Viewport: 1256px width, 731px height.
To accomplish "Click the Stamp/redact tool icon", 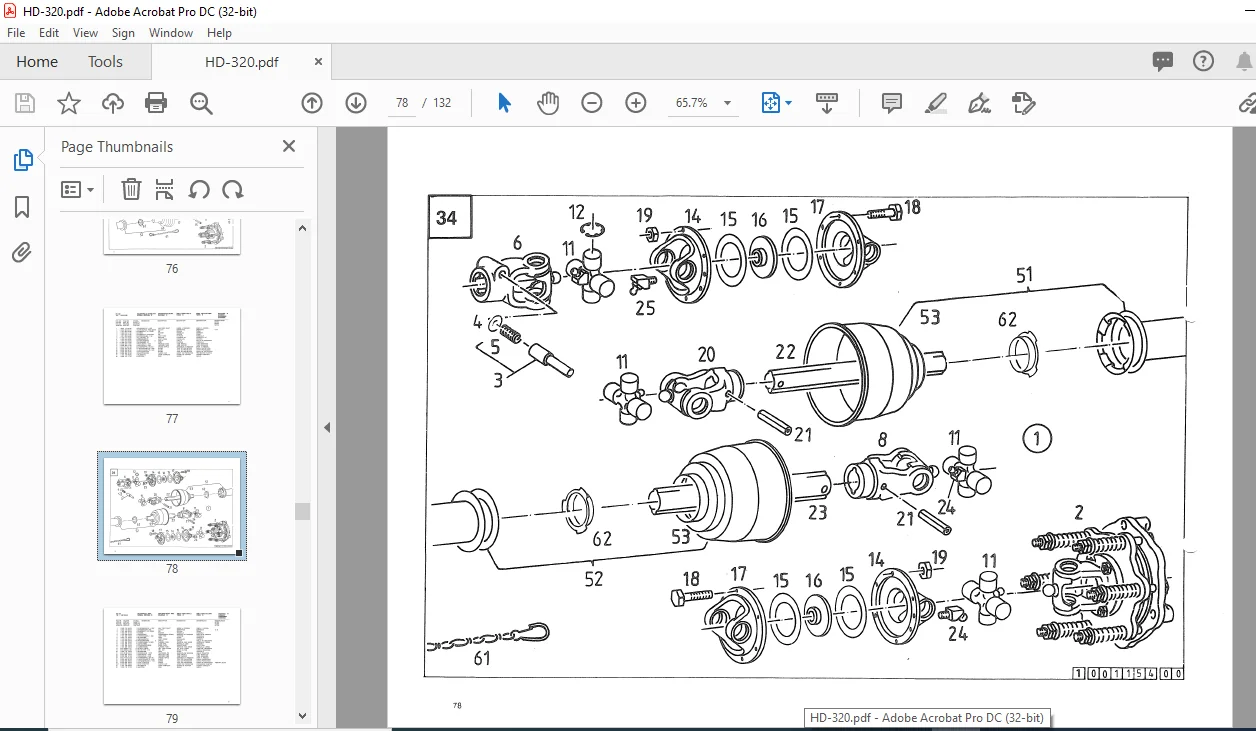I will click(x=1023, y=103).
